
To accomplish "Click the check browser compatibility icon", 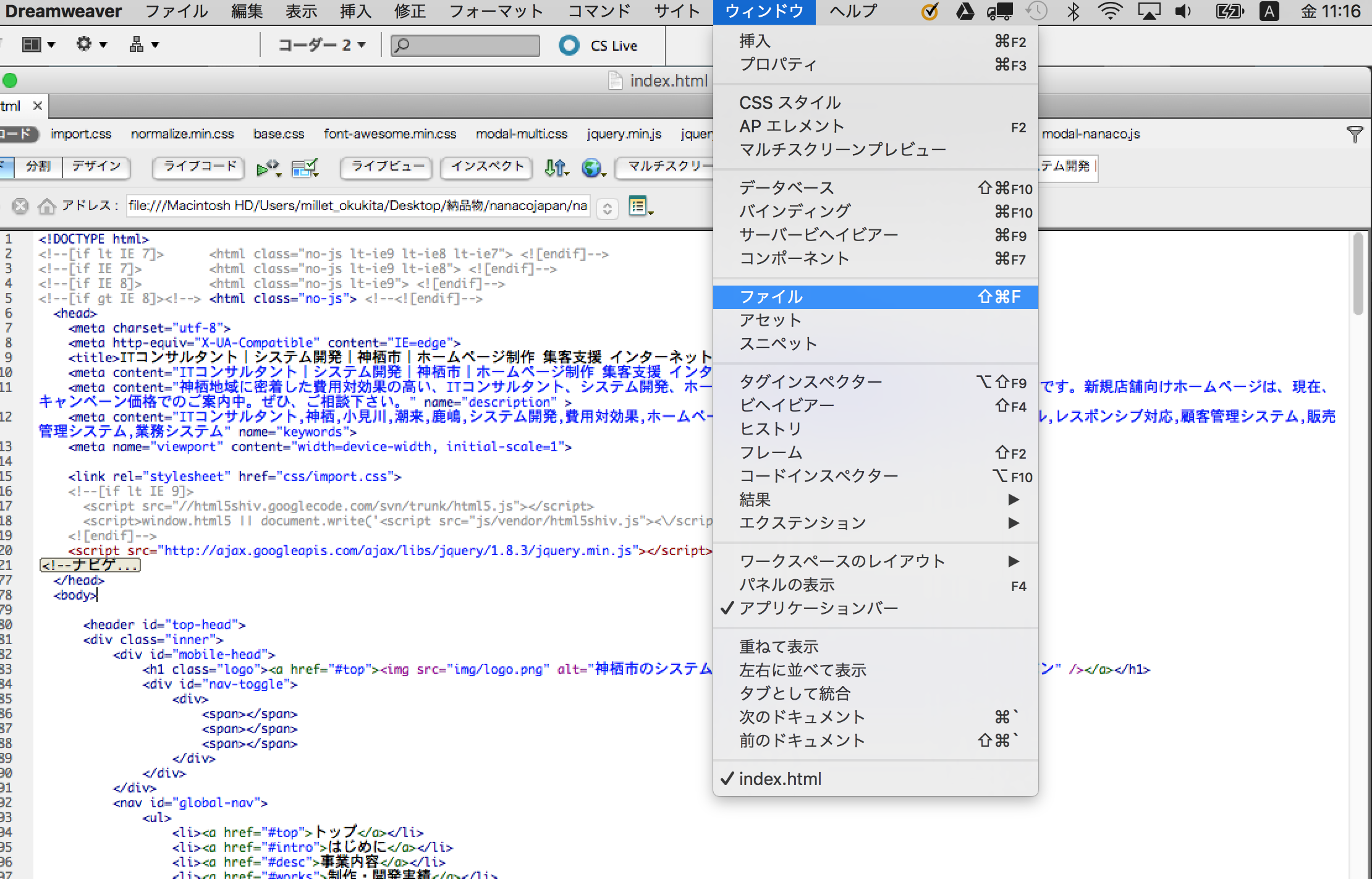I will (305, 168).
